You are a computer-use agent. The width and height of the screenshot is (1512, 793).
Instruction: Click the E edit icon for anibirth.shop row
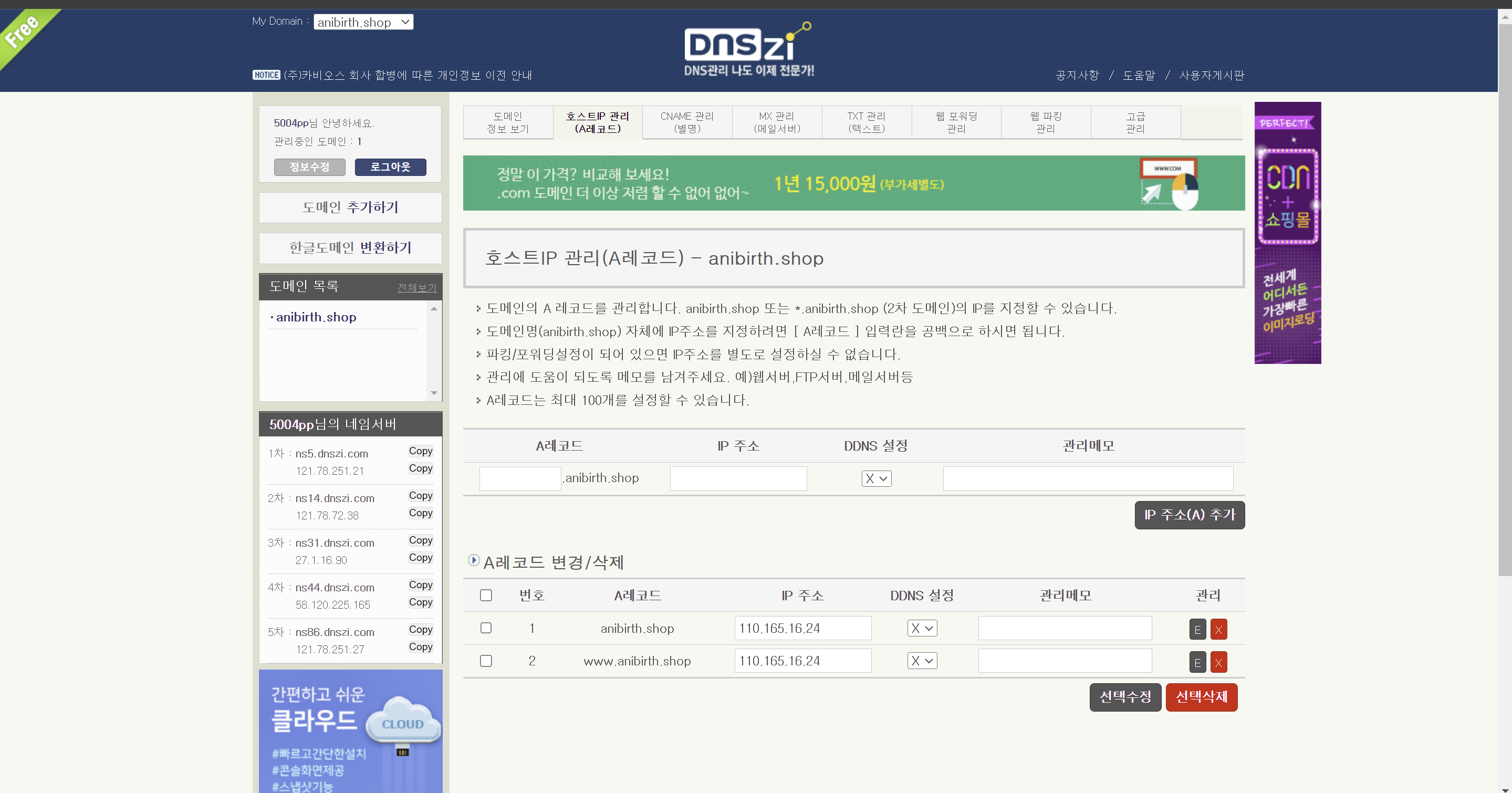1197,629
